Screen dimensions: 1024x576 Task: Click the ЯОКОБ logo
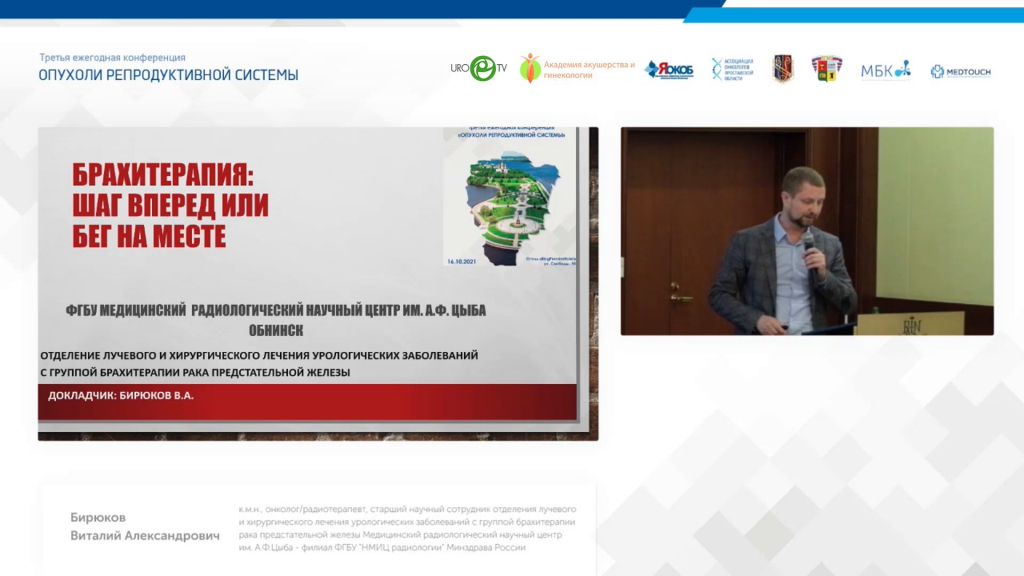click(x=669, y=69)
